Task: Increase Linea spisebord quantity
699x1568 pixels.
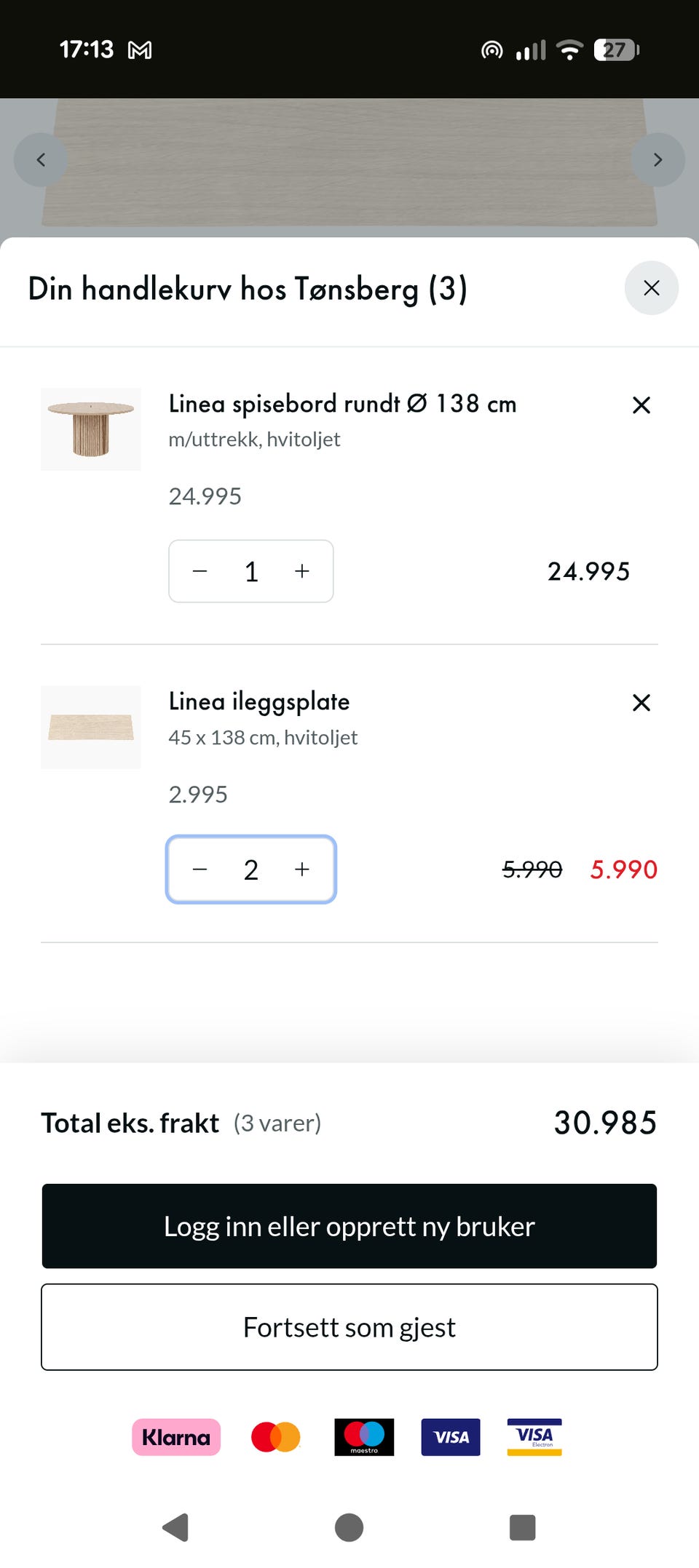Action: pyautogui.click(x=302, y=572)
